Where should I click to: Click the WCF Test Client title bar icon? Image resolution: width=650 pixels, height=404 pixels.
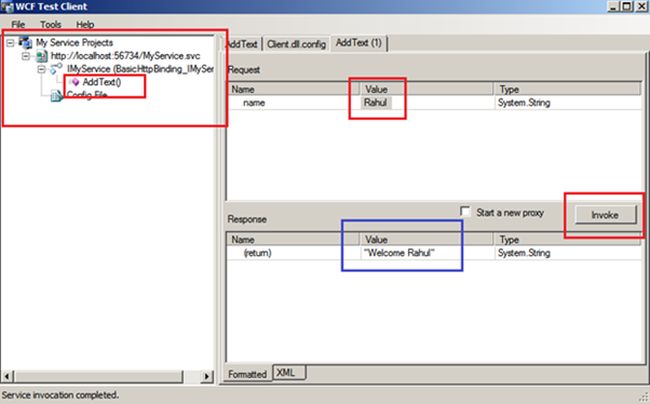click(x=7, y=7)
